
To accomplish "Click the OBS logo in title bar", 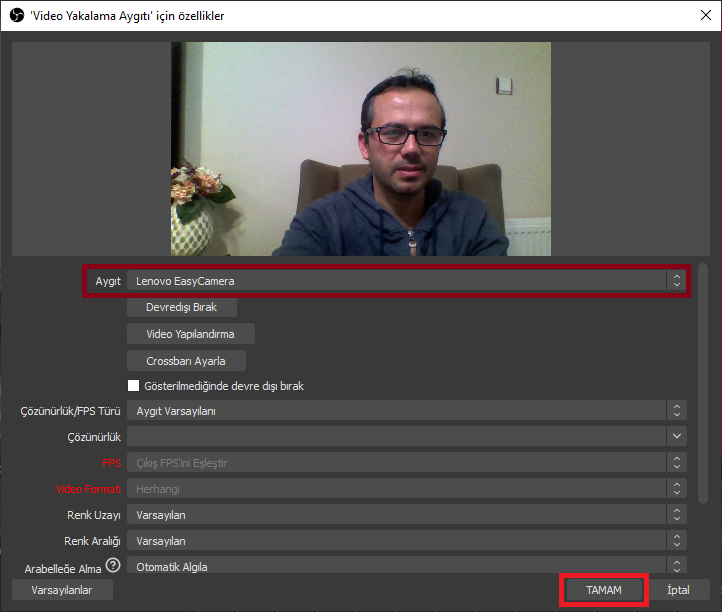I will pyautogui.click(x=17, y=16).
